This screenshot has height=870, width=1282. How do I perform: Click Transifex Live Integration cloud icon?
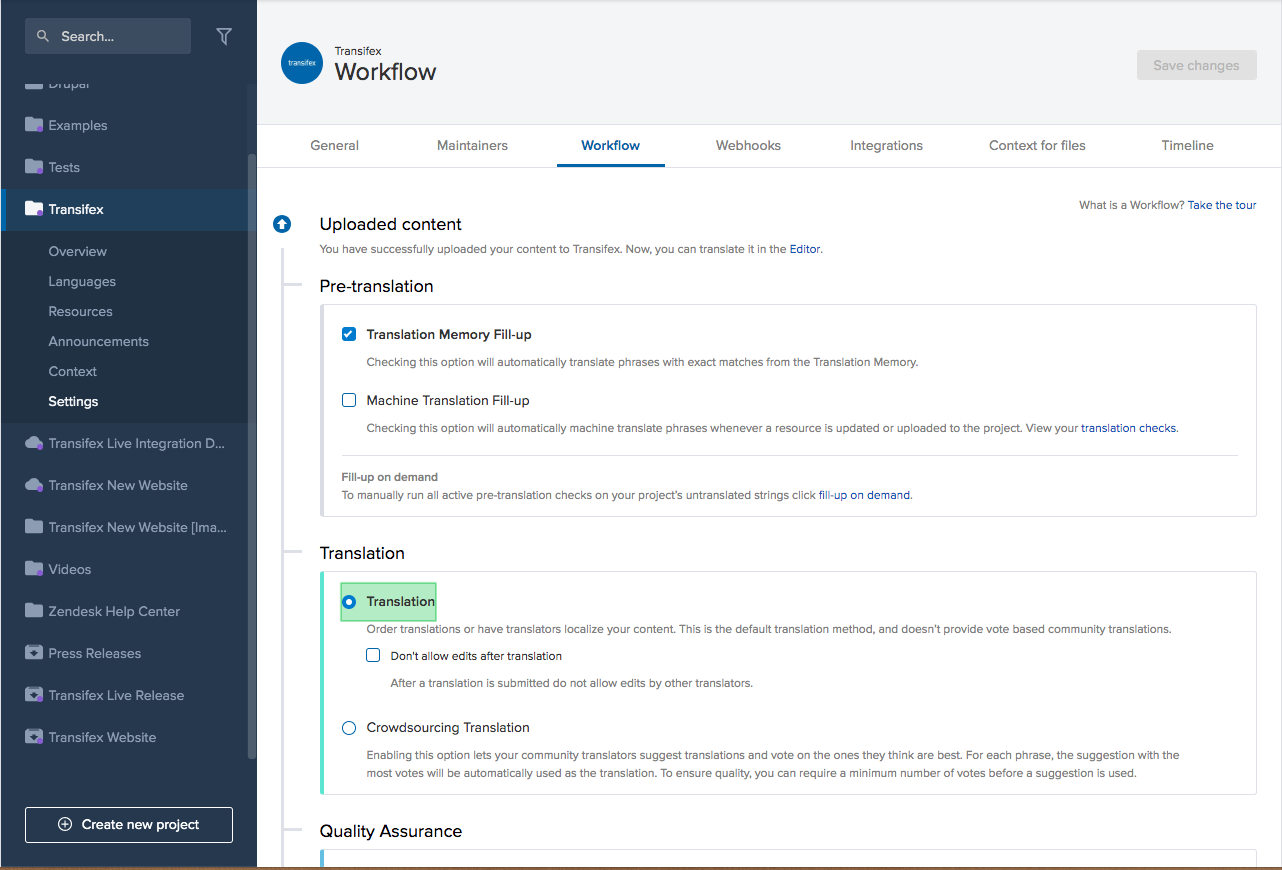(33, 443)
